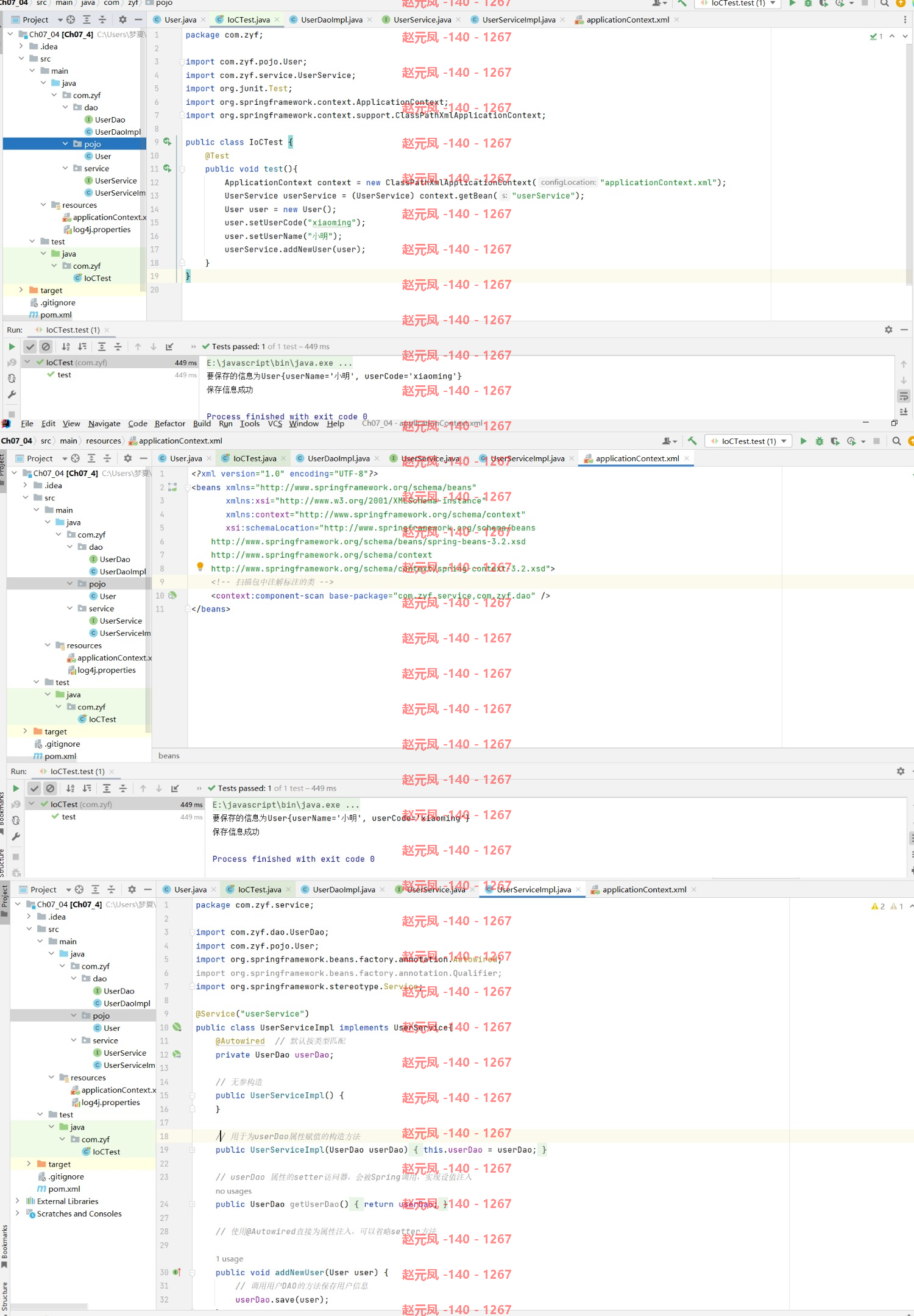The width and height of the screenshot is (914, 1316).
Task: Click 'main' breadcrumb in applicationContext.xml window navigation bar
Action: pyautogui.click(x=68, y=441)
